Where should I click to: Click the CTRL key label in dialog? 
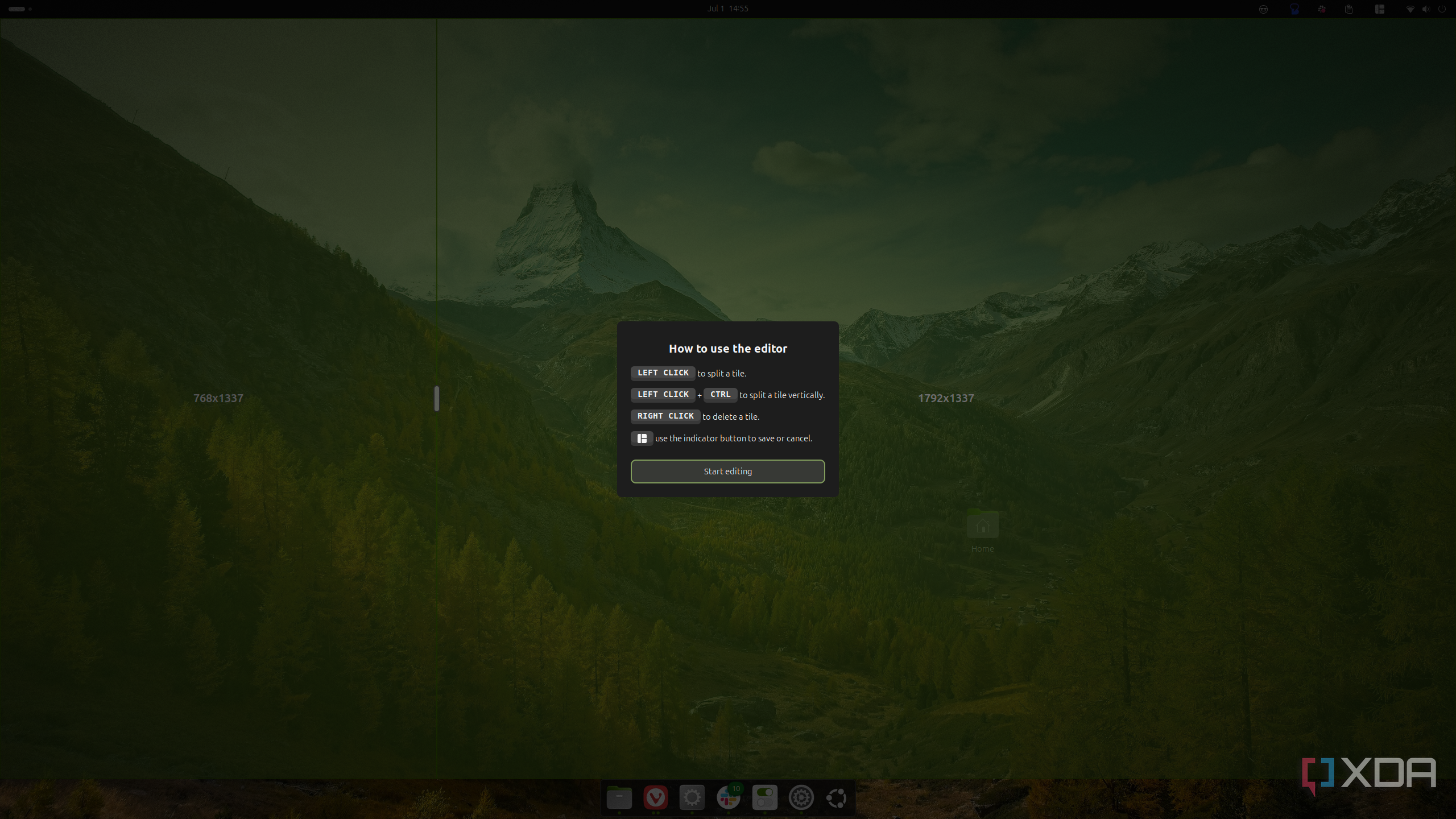pos(720,395)
